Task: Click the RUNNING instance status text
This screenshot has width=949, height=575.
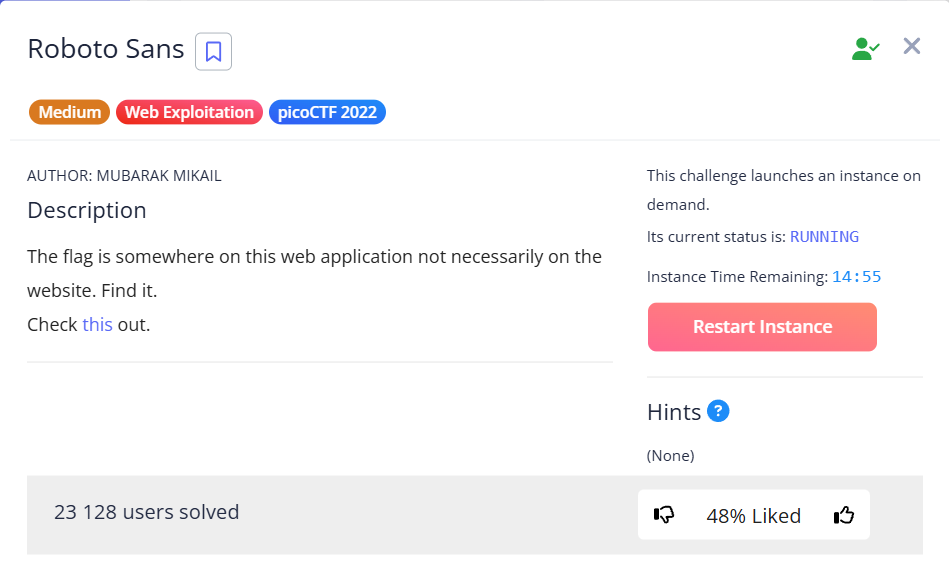Action: (x=824, y=237)
